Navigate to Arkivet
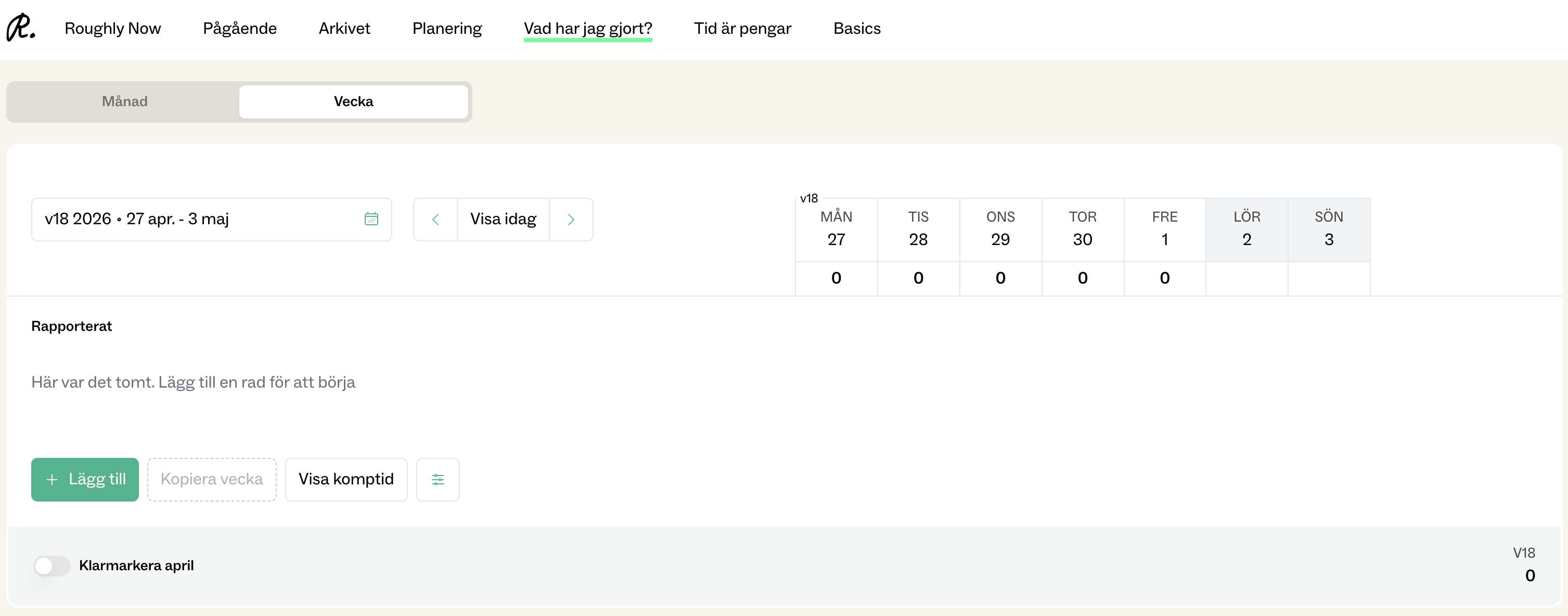The image size is (1568, 616). (x=344, y=29)
